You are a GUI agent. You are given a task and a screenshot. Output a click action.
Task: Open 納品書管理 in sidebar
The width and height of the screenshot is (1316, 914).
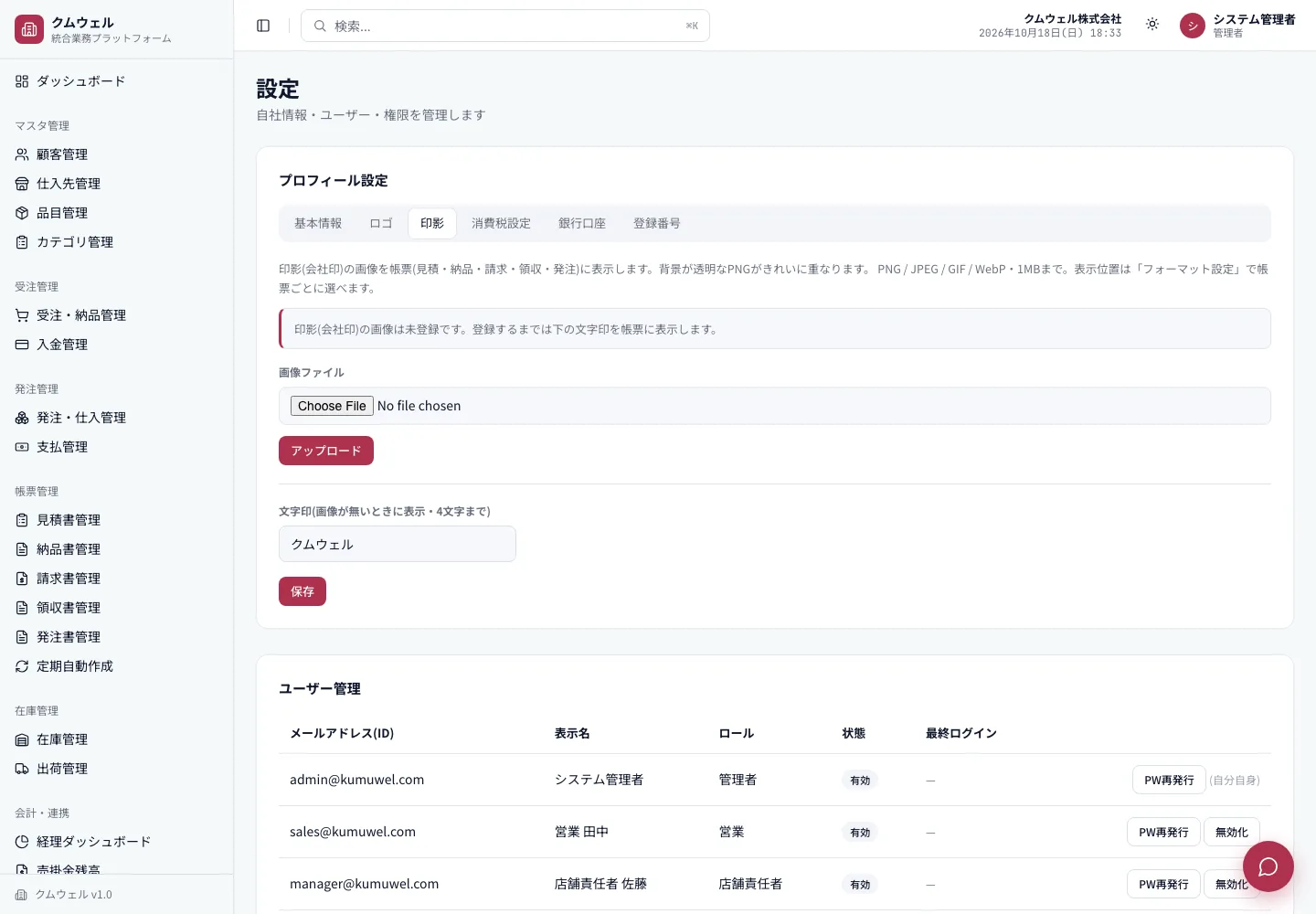[116, 549]
